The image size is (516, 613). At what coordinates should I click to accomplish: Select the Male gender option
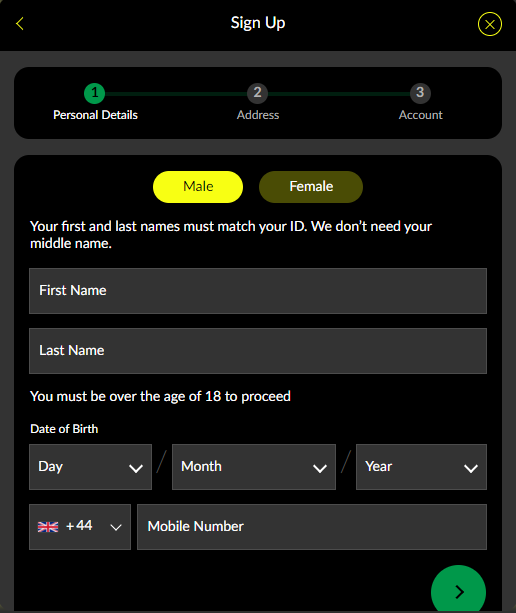pyautogui.click(x=198, y=187)
